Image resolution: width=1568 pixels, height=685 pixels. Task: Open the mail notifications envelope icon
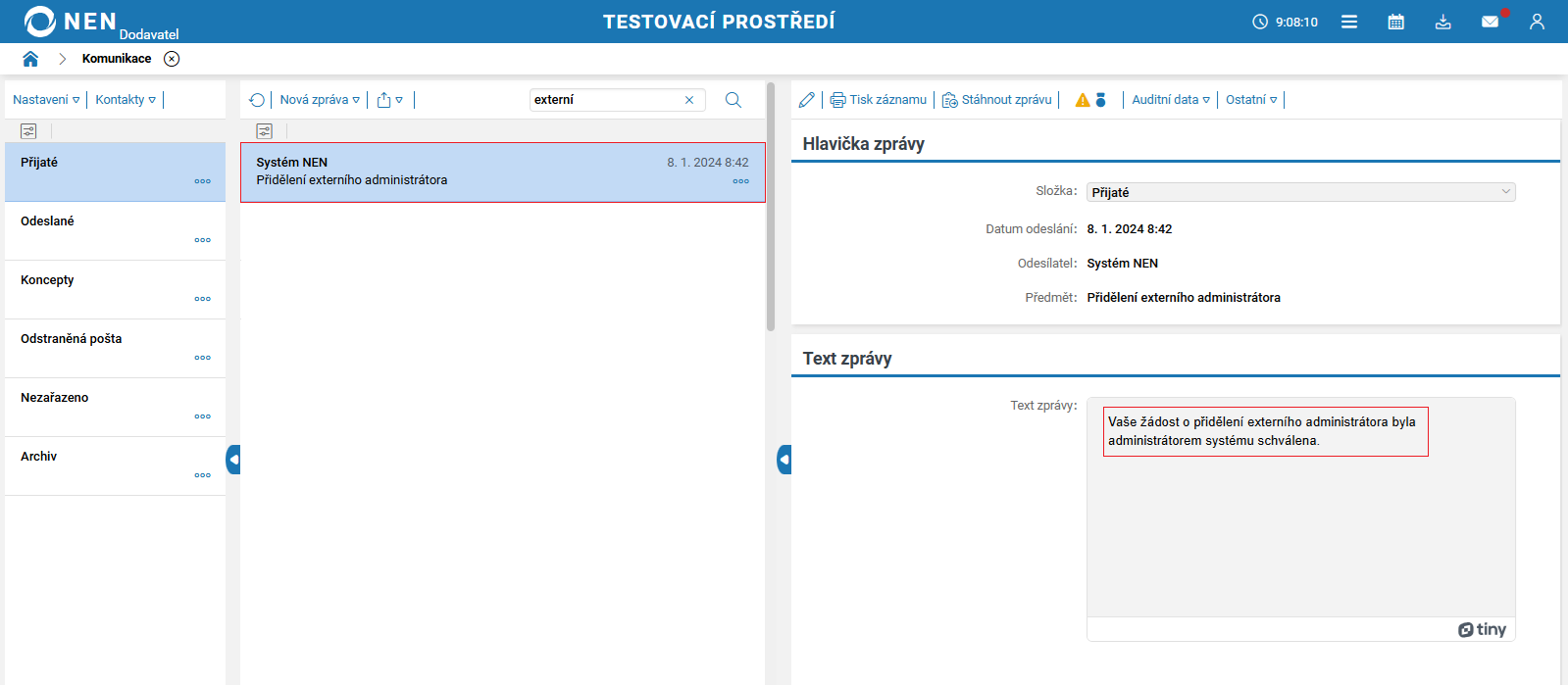[1490, 22]
